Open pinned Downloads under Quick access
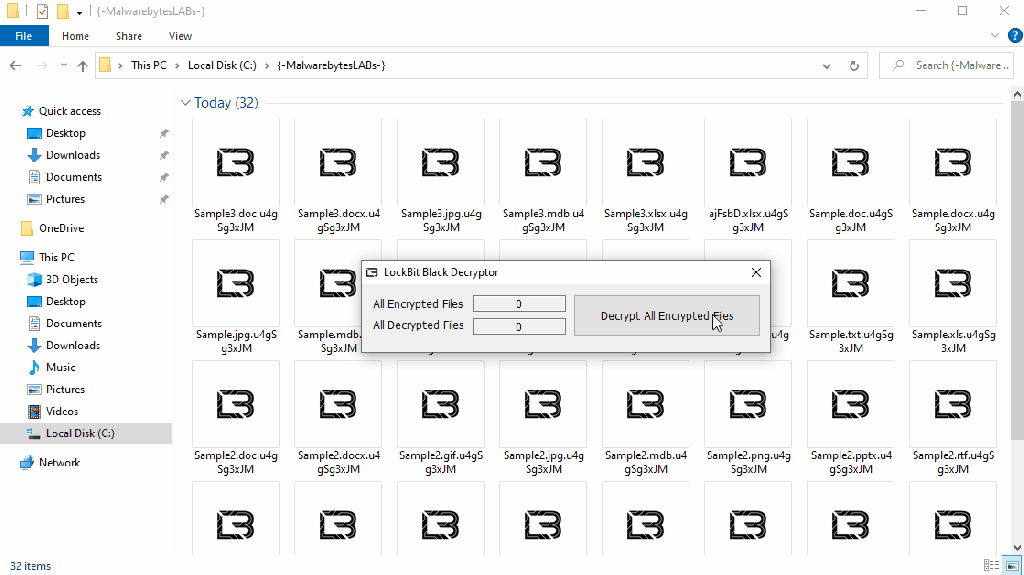The image size is (1024, 575). 72,156
